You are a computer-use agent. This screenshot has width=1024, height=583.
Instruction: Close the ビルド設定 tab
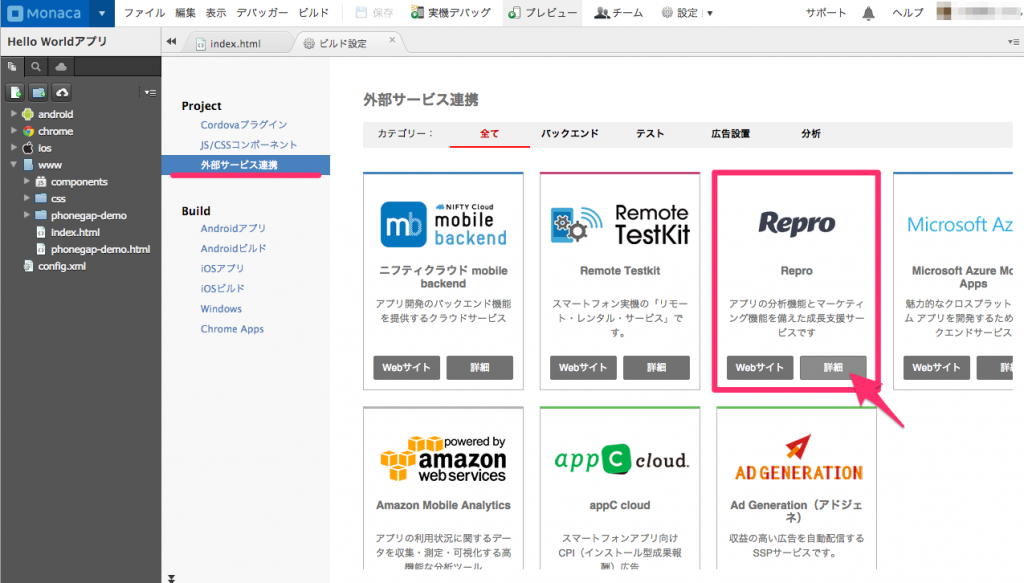tap(392, 40)
